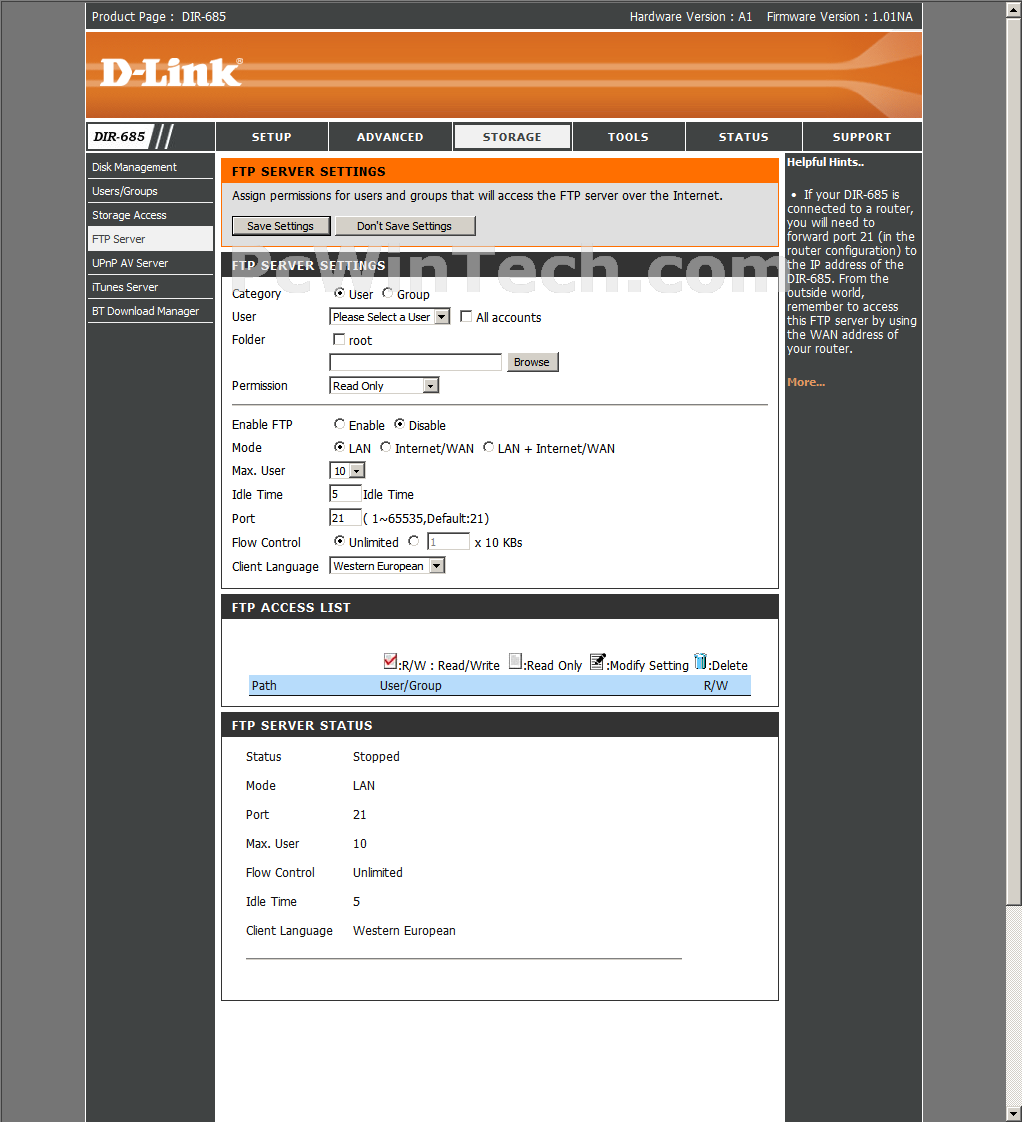Click the FTP SERVER STATUS section header
1022x1122 pixels.
click(500, 725)
